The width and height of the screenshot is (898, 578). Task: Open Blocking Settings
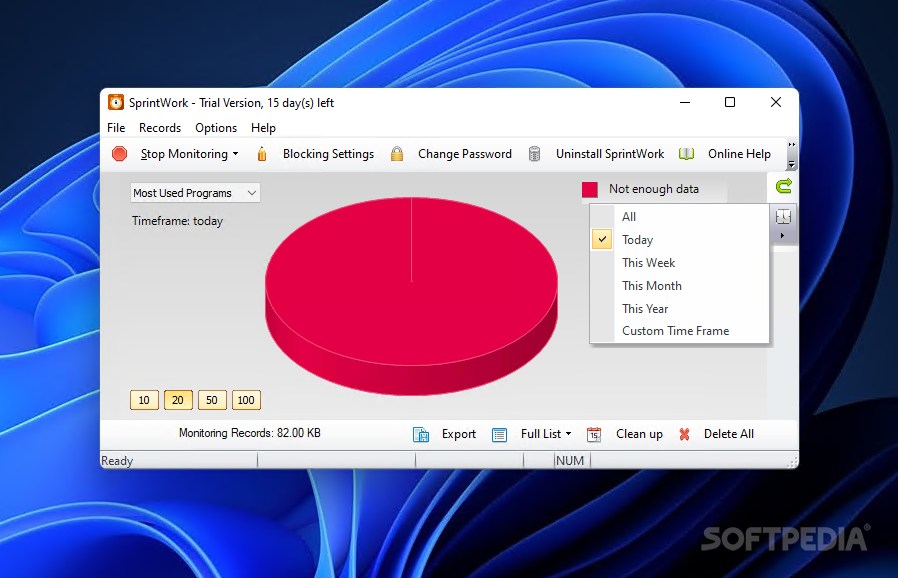[x=328, y=154]
